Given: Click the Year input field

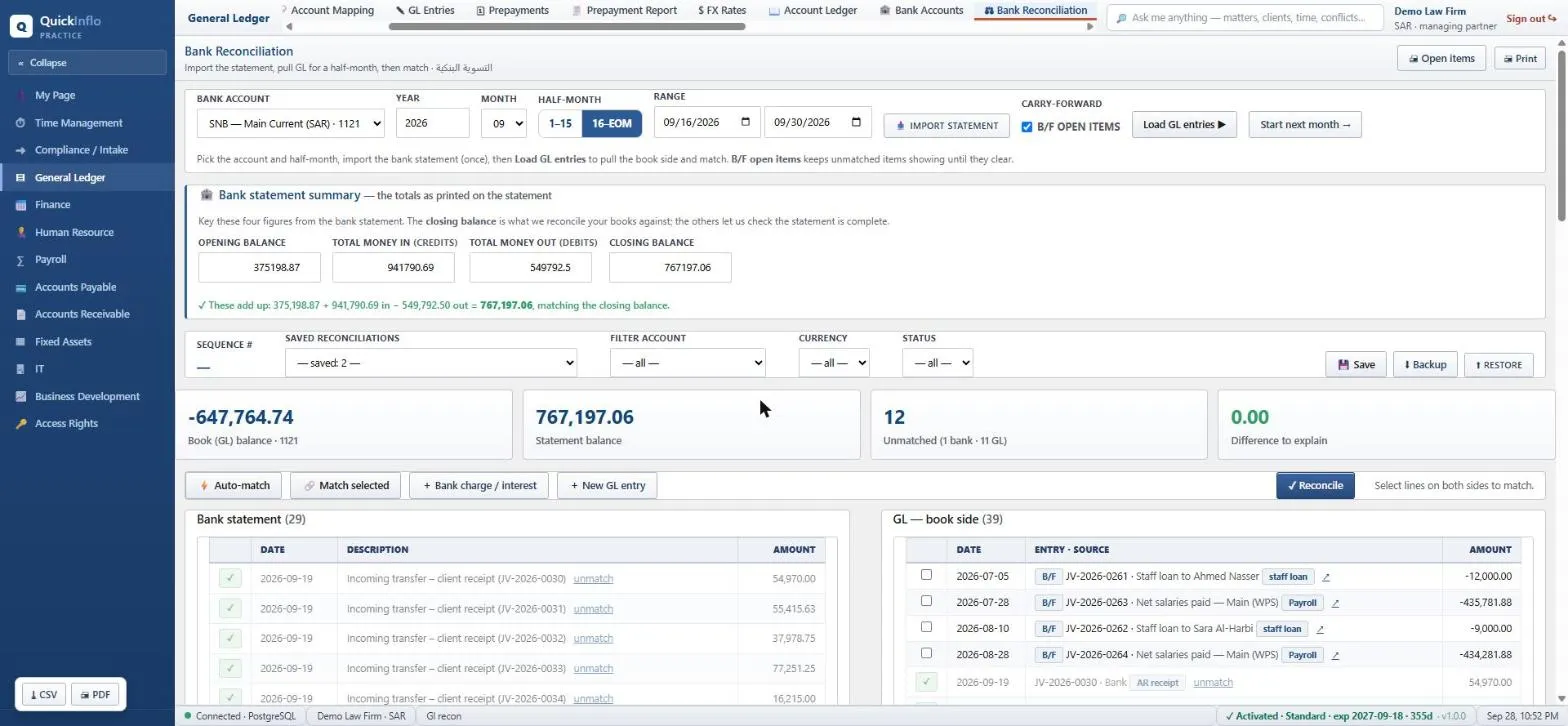Looking at the screenshot, I should pos(432,123).
